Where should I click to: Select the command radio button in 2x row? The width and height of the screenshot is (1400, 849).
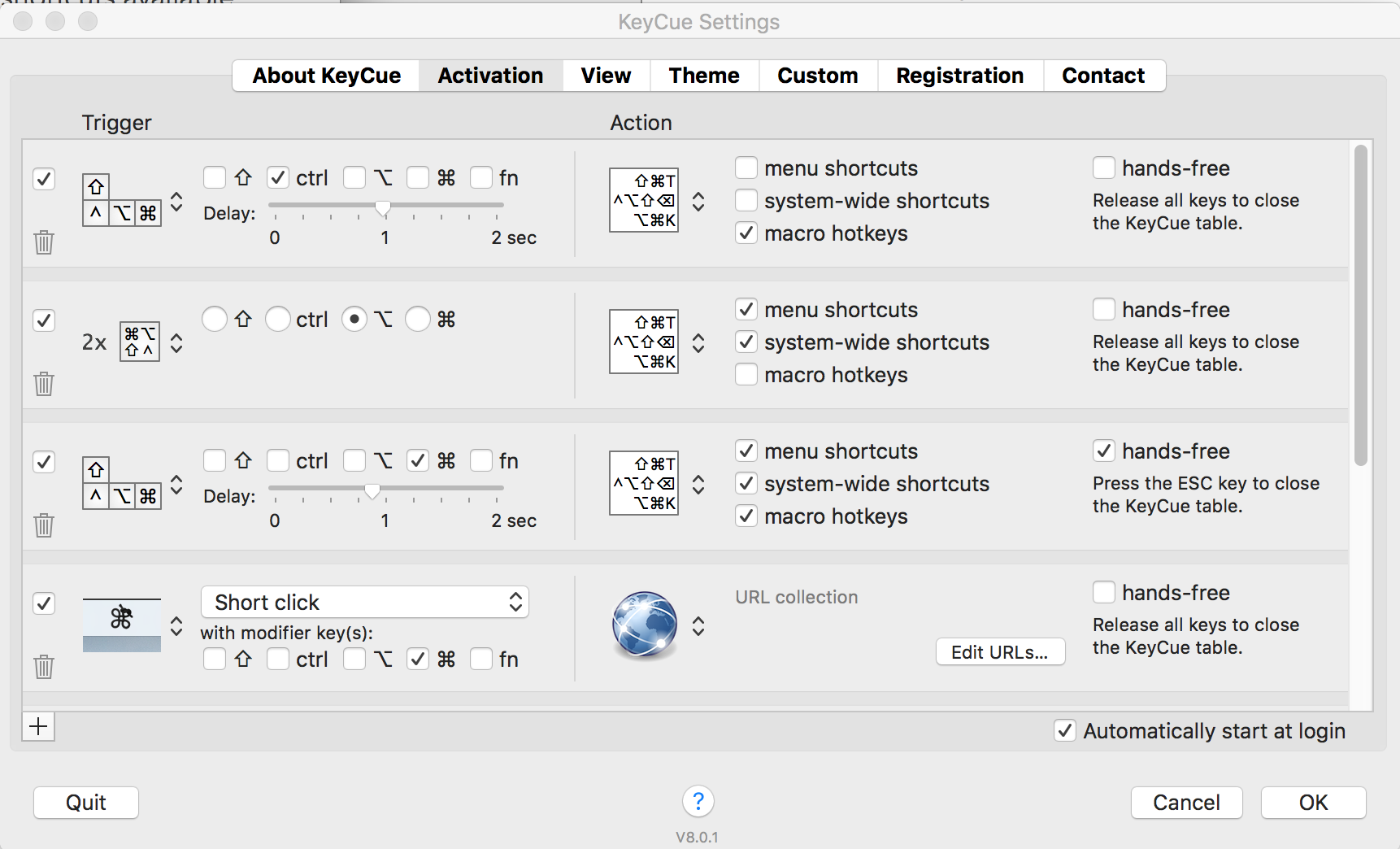click(x=418, y=319)
